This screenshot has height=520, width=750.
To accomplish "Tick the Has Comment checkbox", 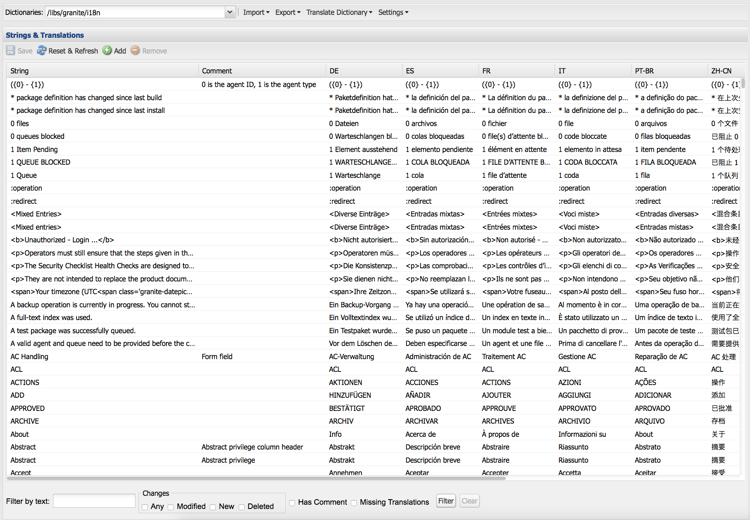I will coord(292,502).
